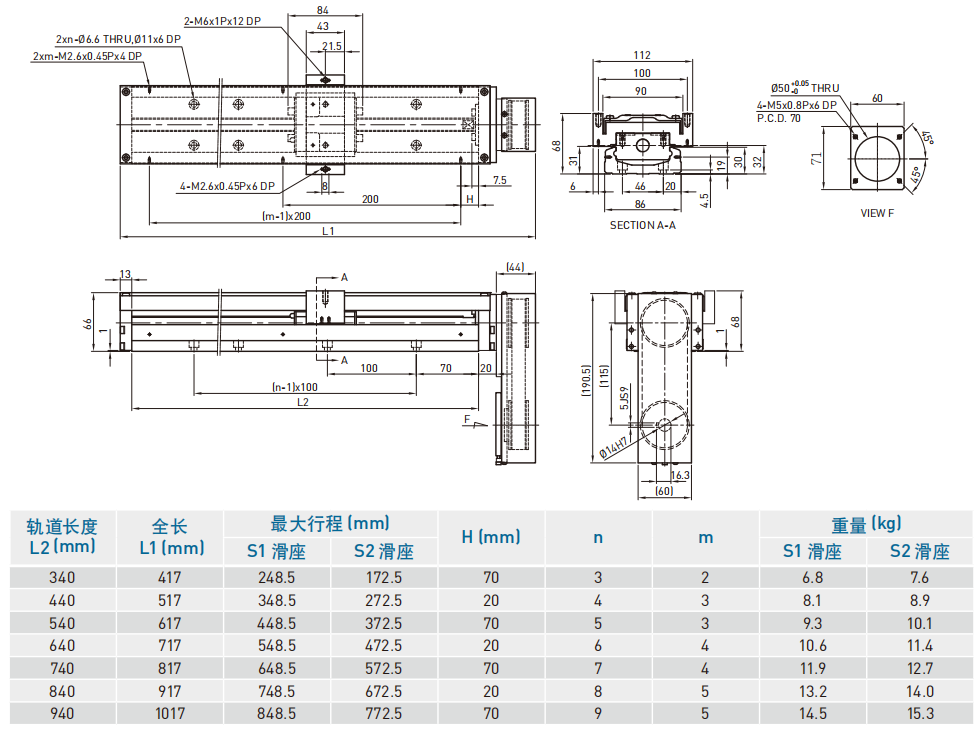This screenshot has height=729, width=978.
Task: Click the SECTION A-A label
Action: tap(642, 225)
